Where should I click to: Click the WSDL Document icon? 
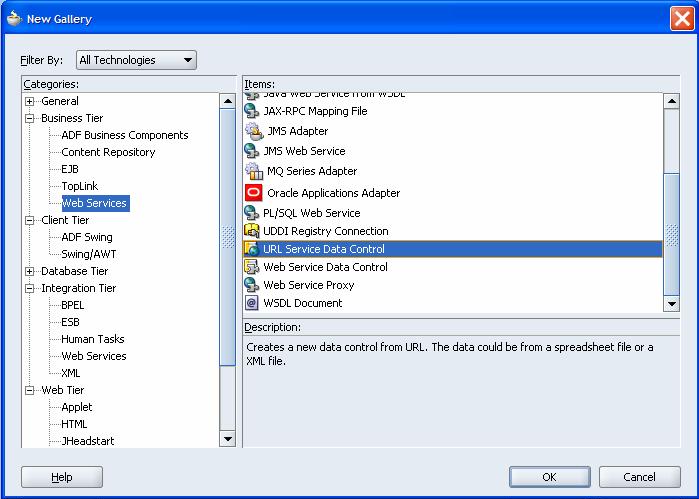[252, 303]
